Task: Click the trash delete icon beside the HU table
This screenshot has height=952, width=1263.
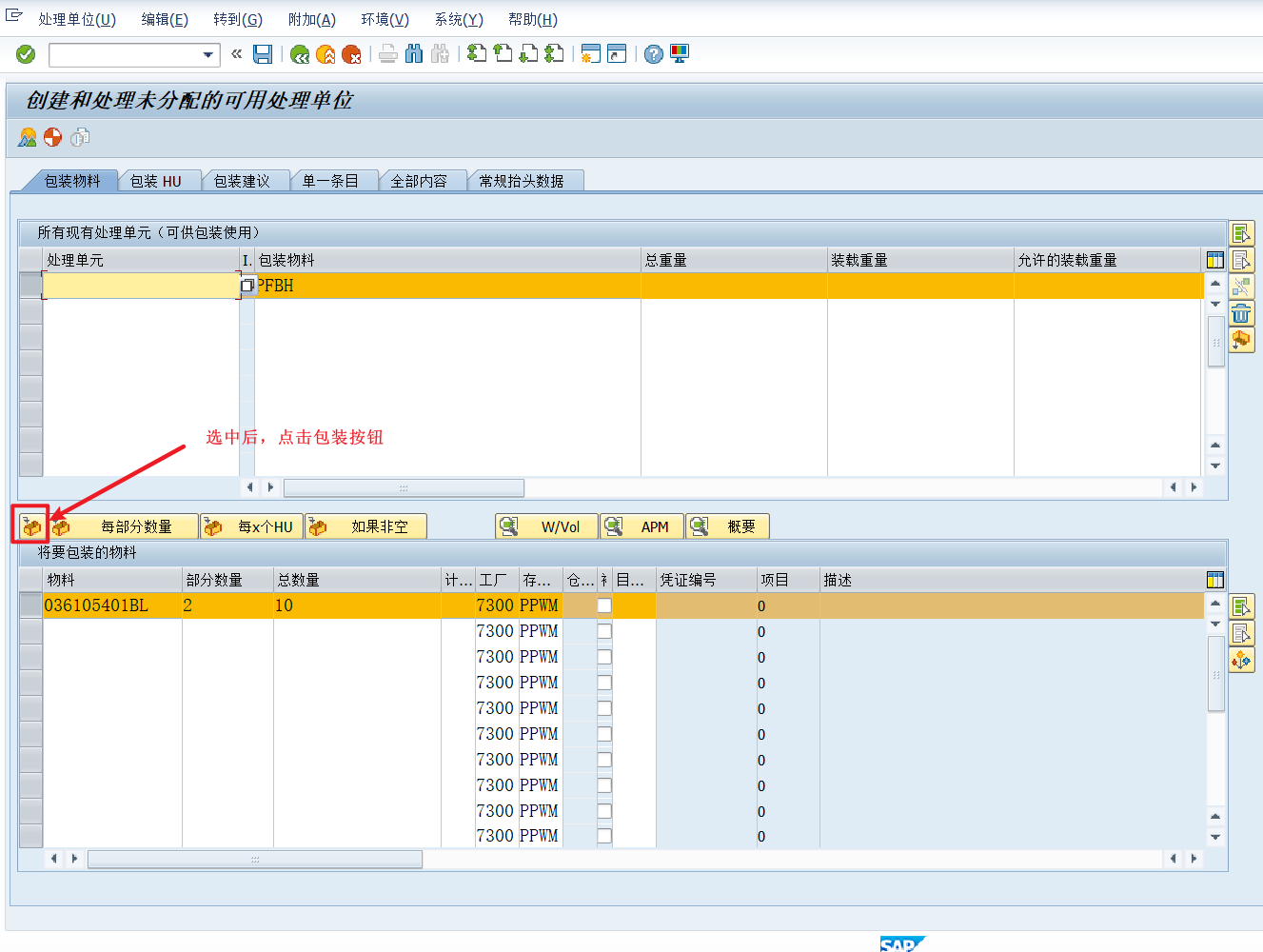Action: (1241, 313)
